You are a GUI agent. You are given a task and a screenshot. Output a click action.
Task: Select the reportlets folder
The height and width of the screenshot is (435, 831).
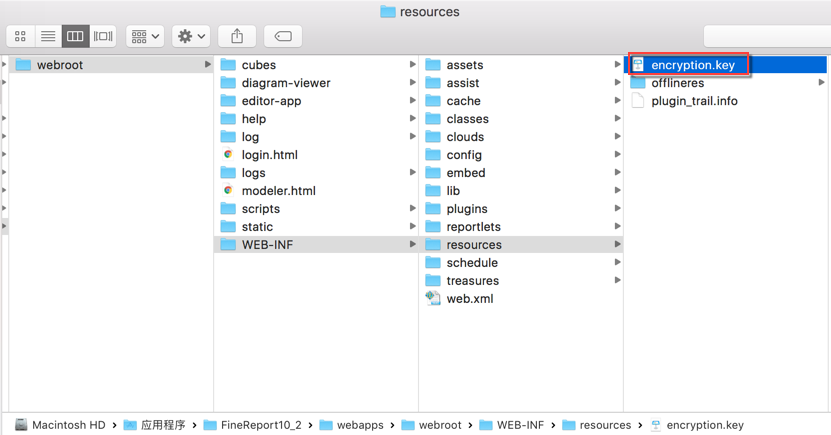point(521,227)
